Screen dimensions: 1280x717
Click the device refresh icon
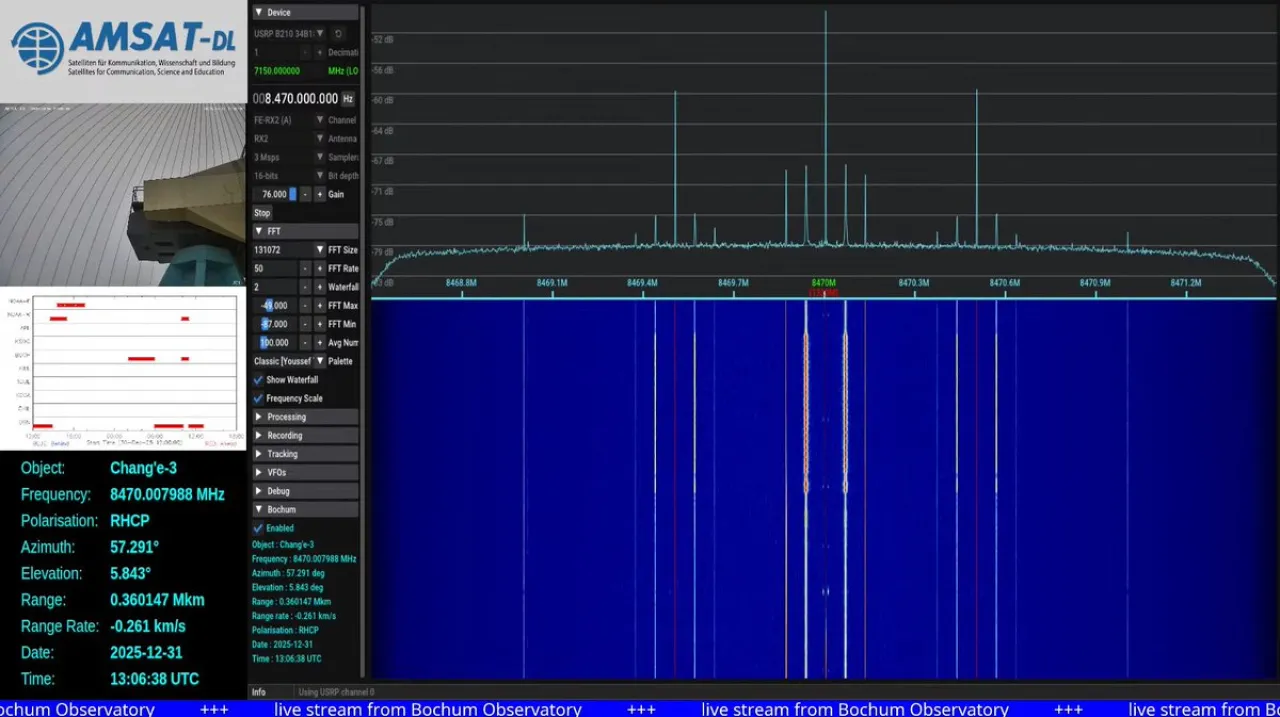coord(338,34)
